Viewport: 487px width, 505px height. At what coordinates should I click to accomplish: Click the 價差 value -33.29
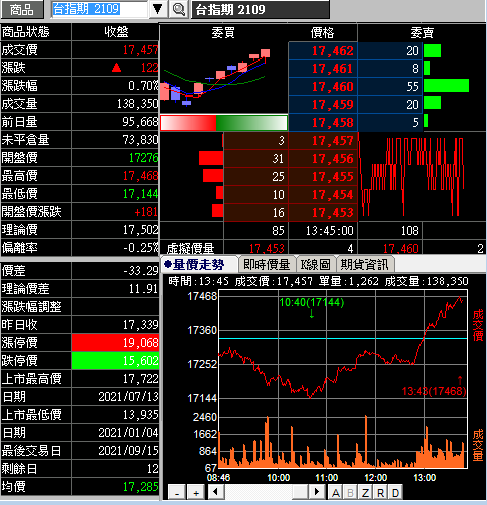(140, 271)
